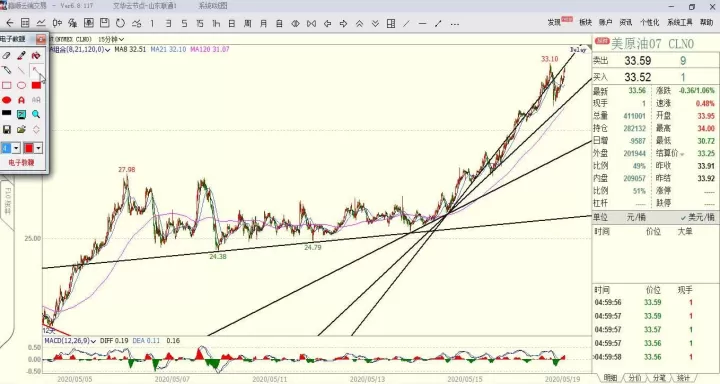Open the 结算价 dropdown arrow

(682, 154)
